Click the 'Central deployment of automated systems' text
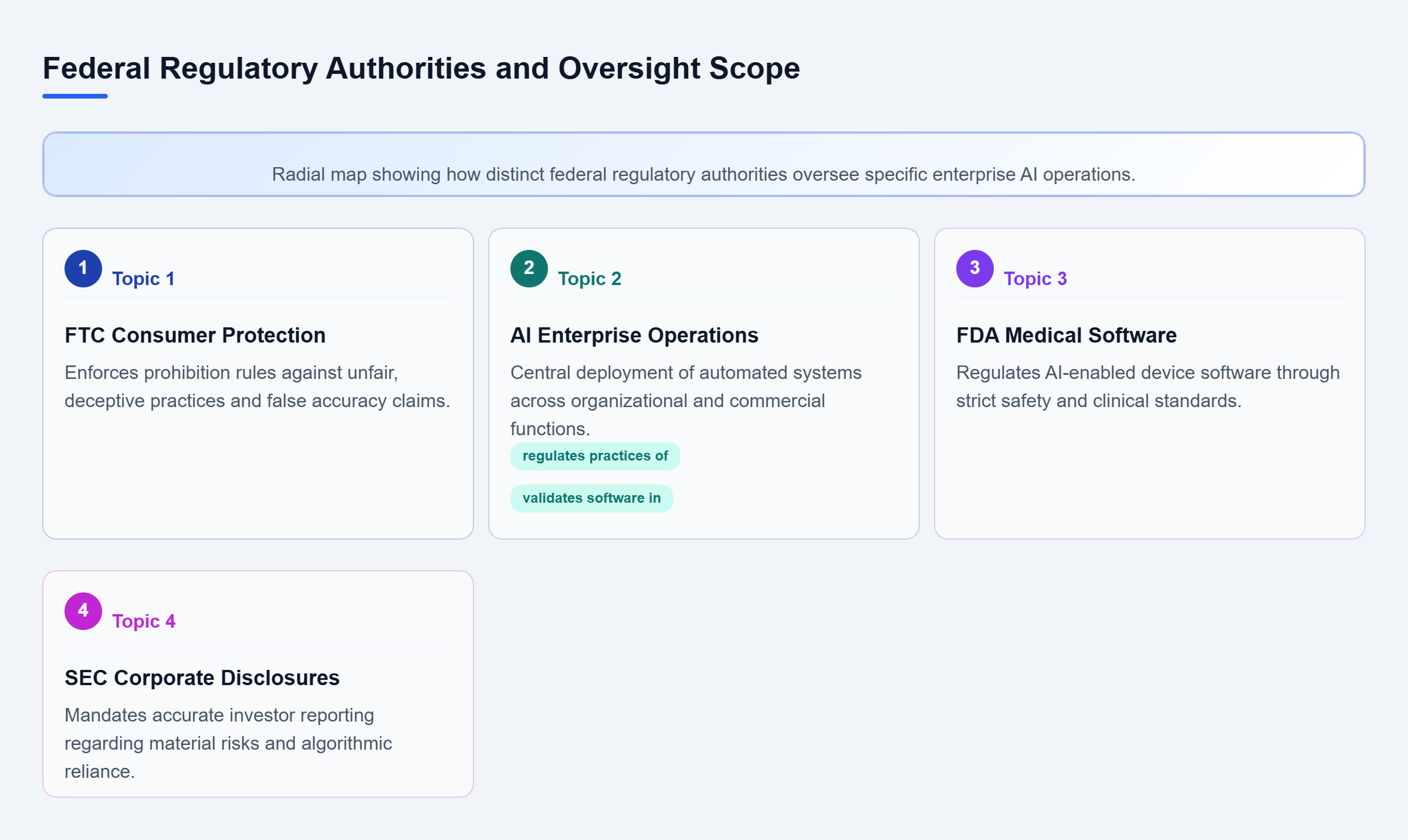 686,401
